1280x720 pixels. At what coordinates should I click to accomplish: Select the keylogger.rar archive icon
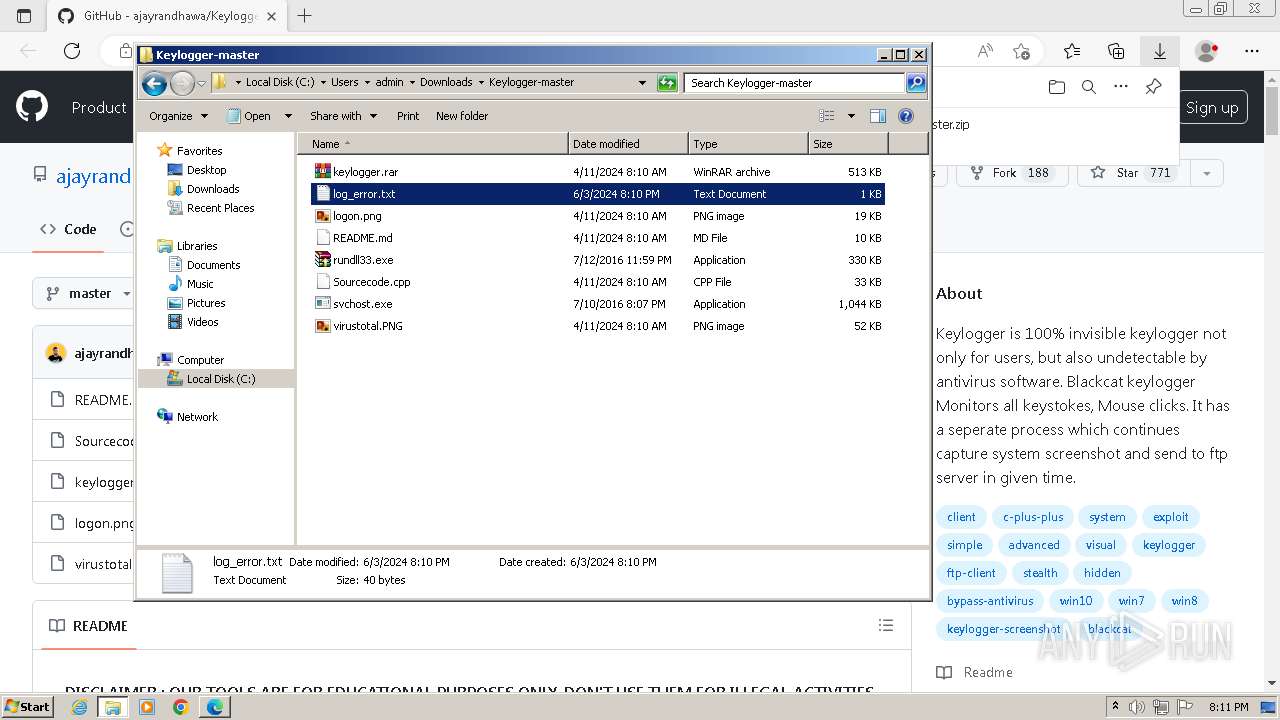[322, 172]
